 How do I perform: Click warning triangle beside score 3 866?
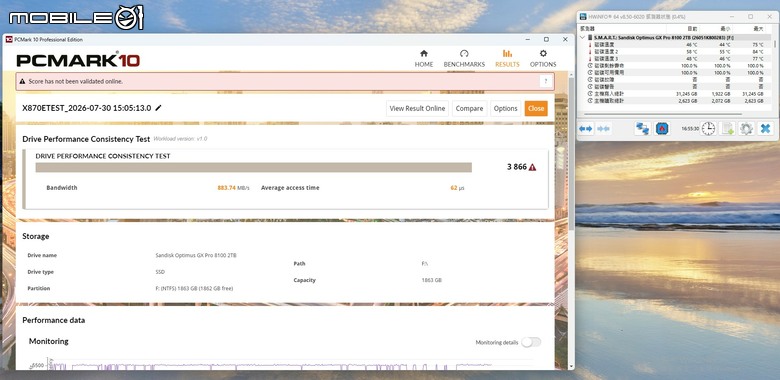pyautogui.click(x=532, y=167)
